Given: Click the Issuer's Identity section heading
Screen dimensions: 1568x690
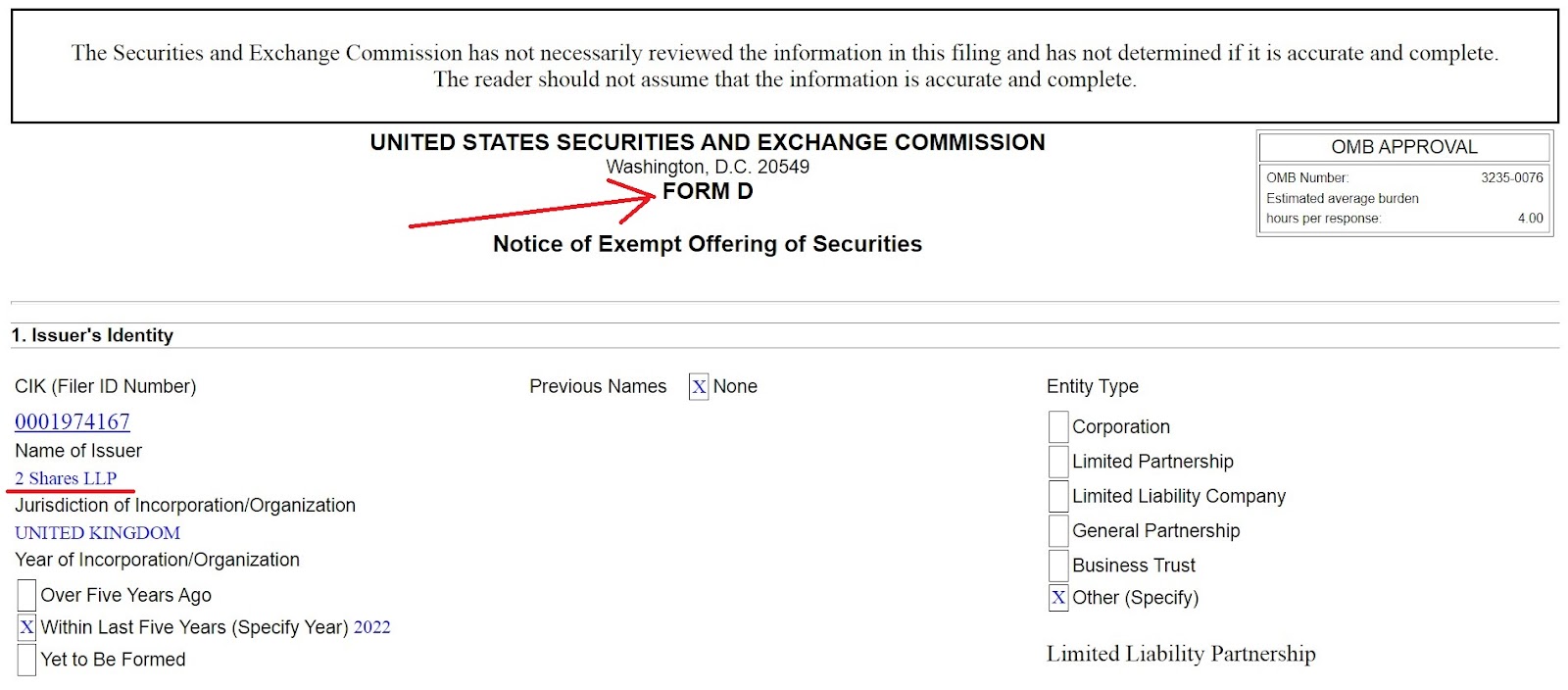Looking at the screenshot, I should [x=92, y=335].
